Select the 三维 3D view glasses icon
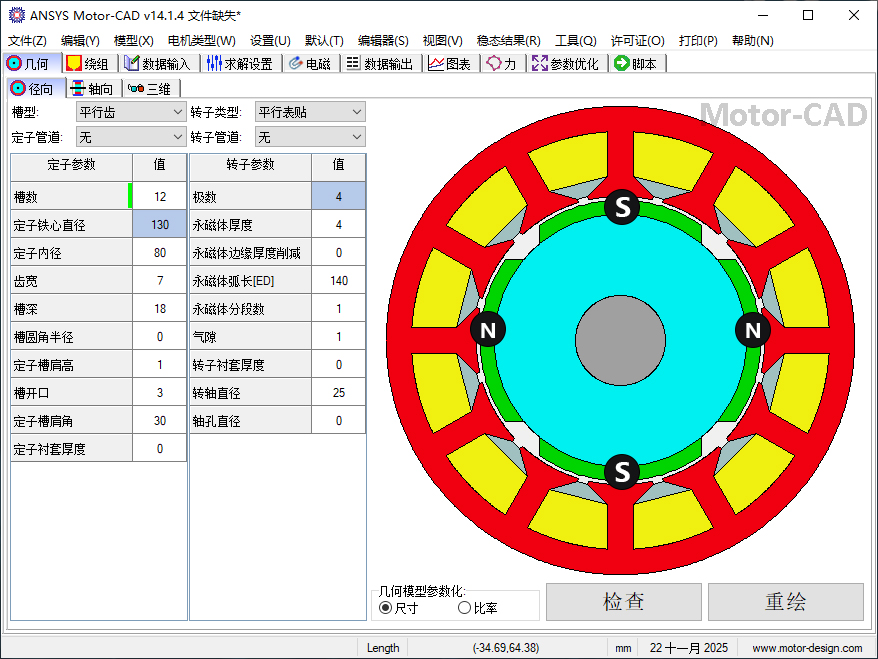 click(136, 88)
